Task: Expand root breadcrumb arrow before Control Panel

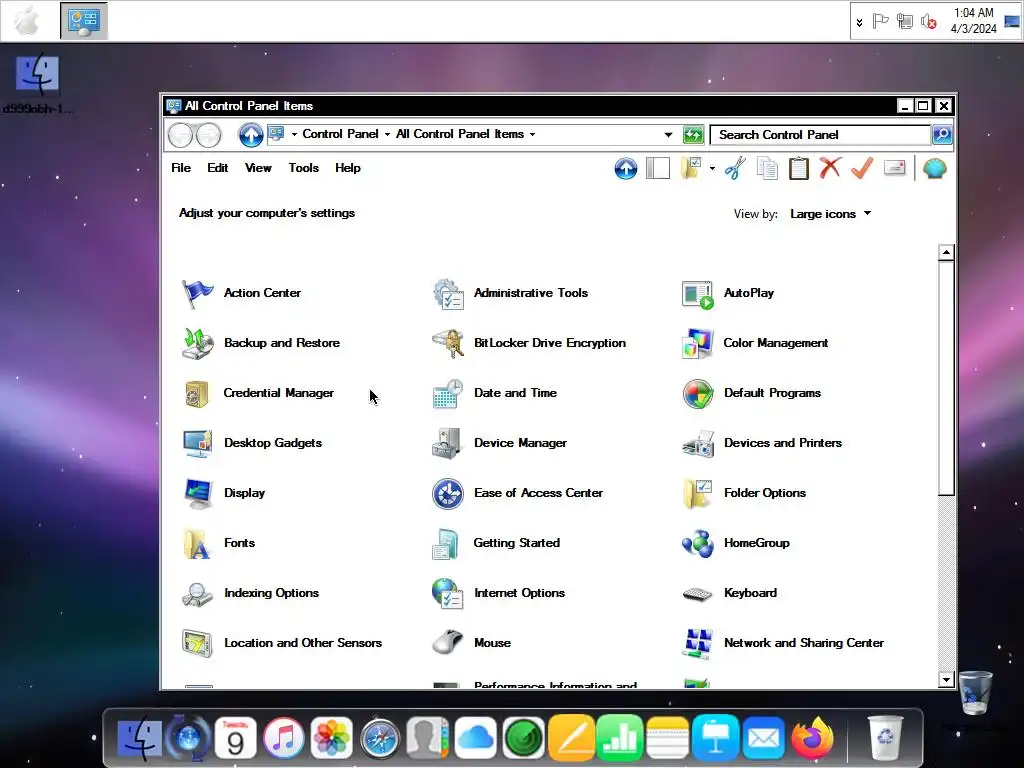Action: pos(294,135)
